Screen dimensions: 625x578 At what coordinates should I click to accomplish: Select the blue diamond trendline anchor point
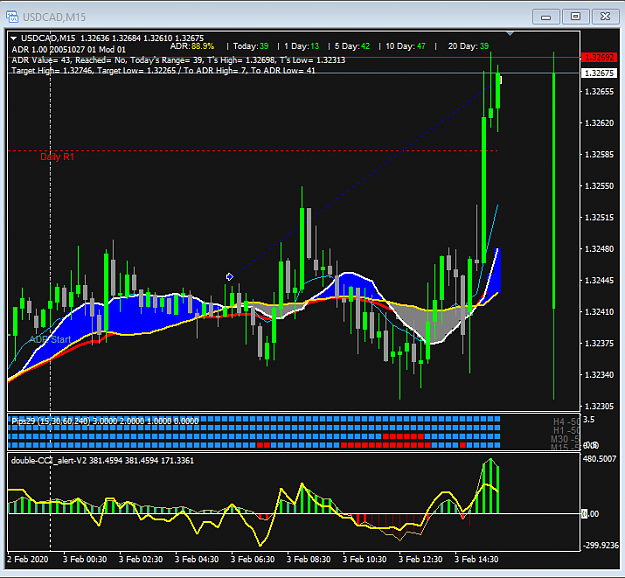(229, 277)
